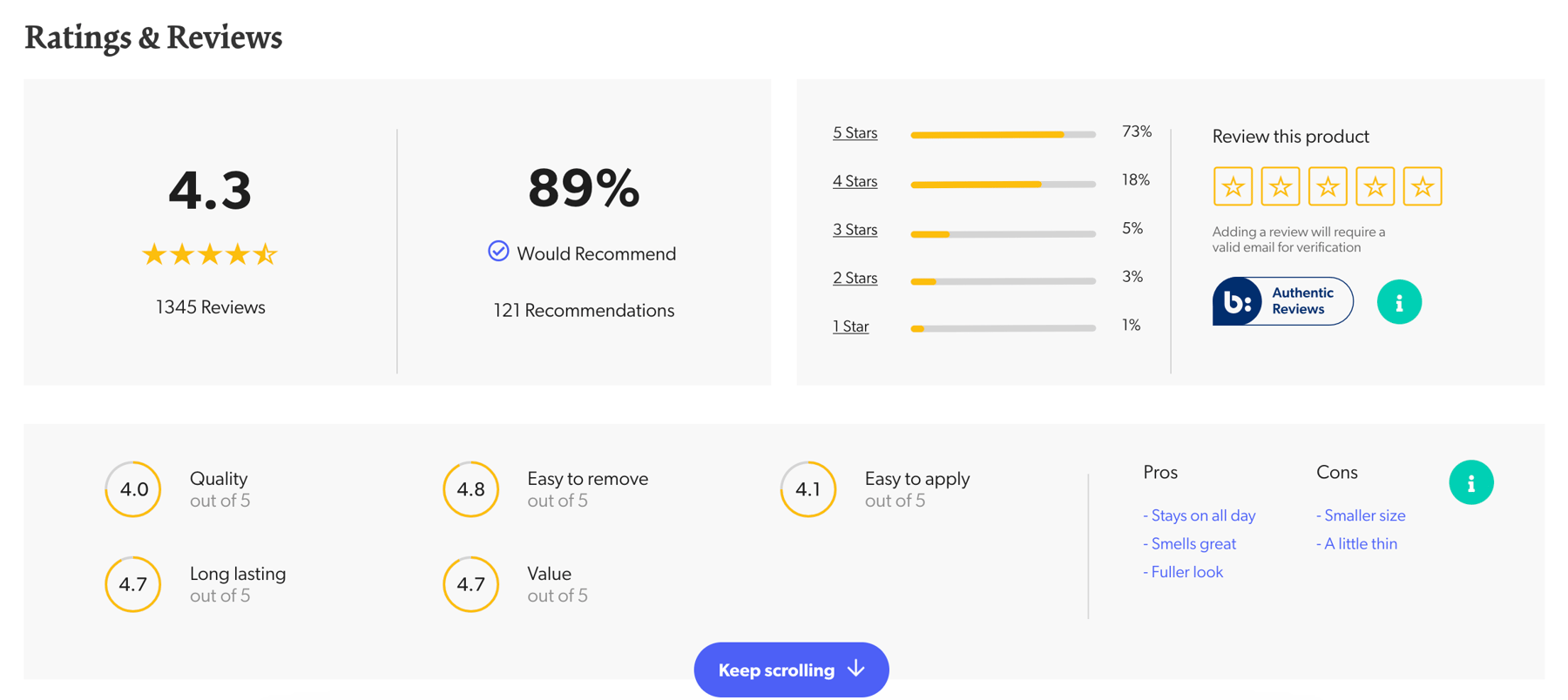Select the 'Smells great' pro
1568x700 pixels.
click(1189, 544)
